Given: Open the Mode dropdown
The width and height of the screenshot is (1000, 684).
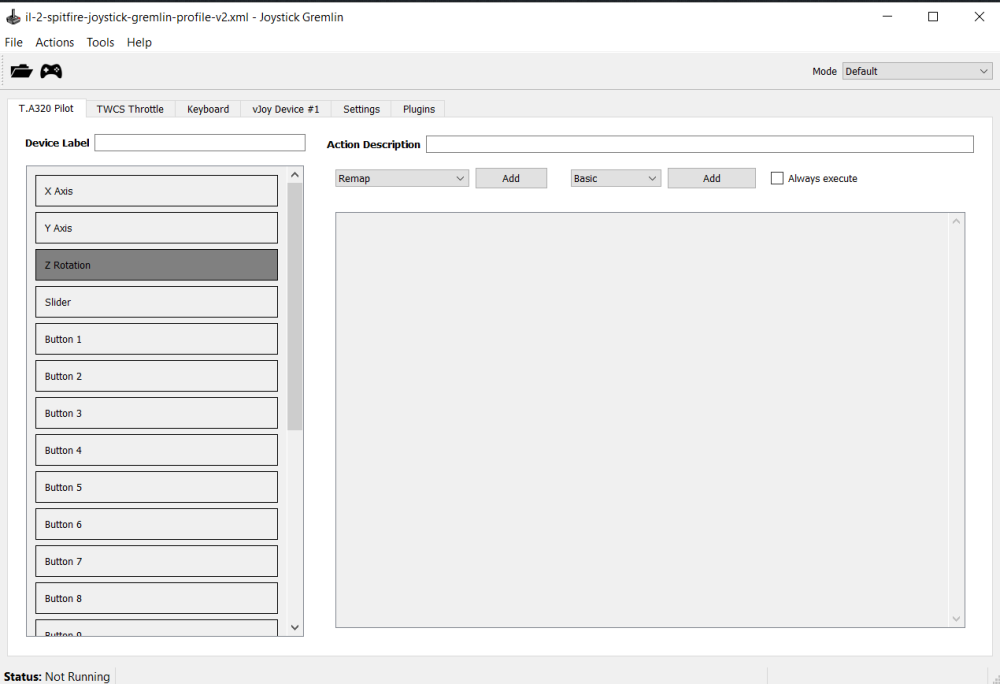Looking at the screenshot, I should point(916,71).
